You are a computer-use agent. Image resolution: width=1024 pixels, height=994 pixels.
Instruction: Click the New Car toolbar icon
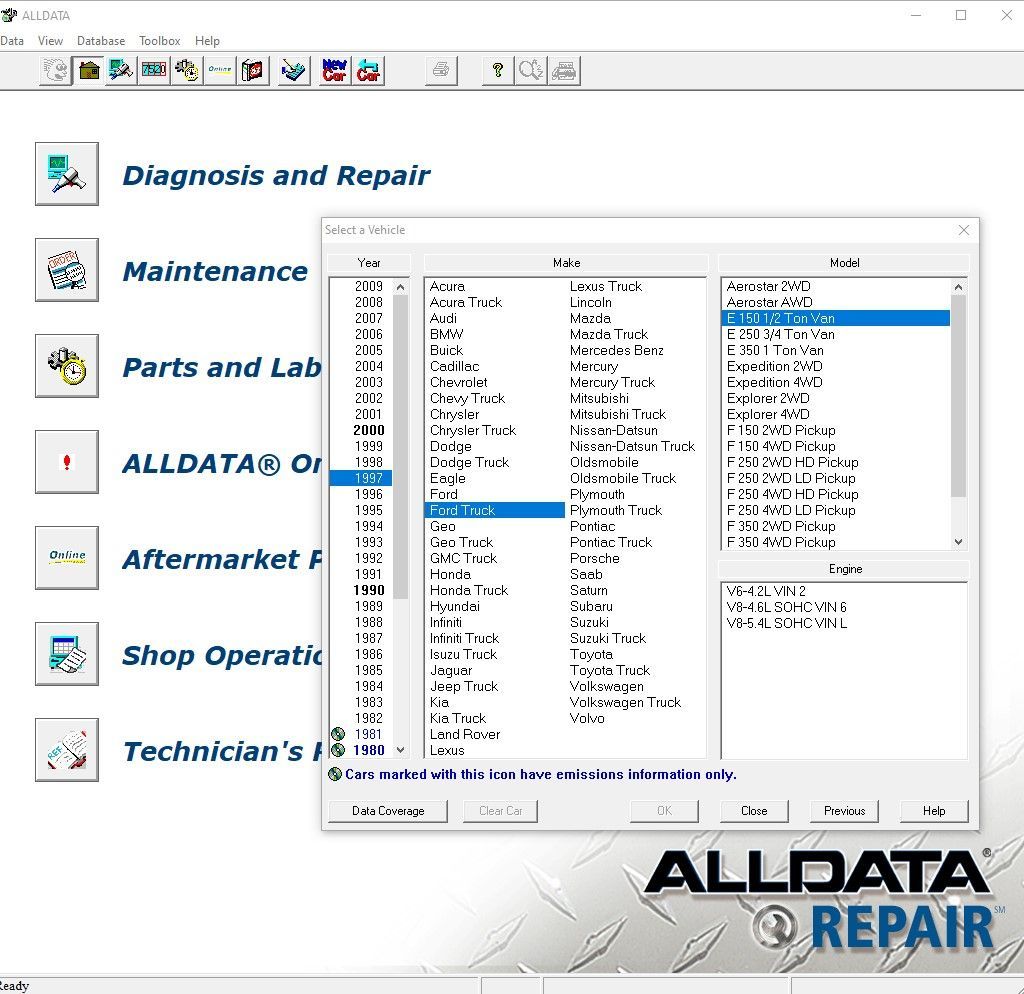(334, 70)
